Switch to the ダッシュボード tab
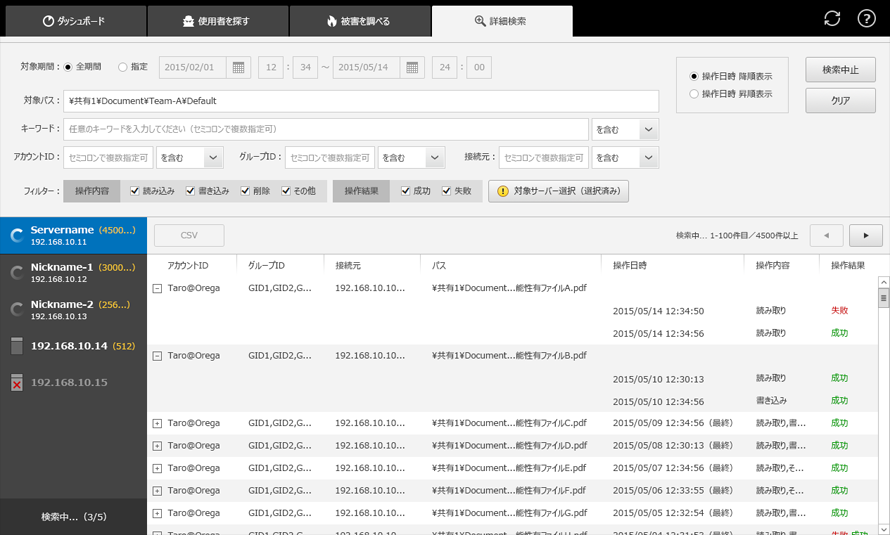This screenshot has width=890, height=535. tap(74, 20)
